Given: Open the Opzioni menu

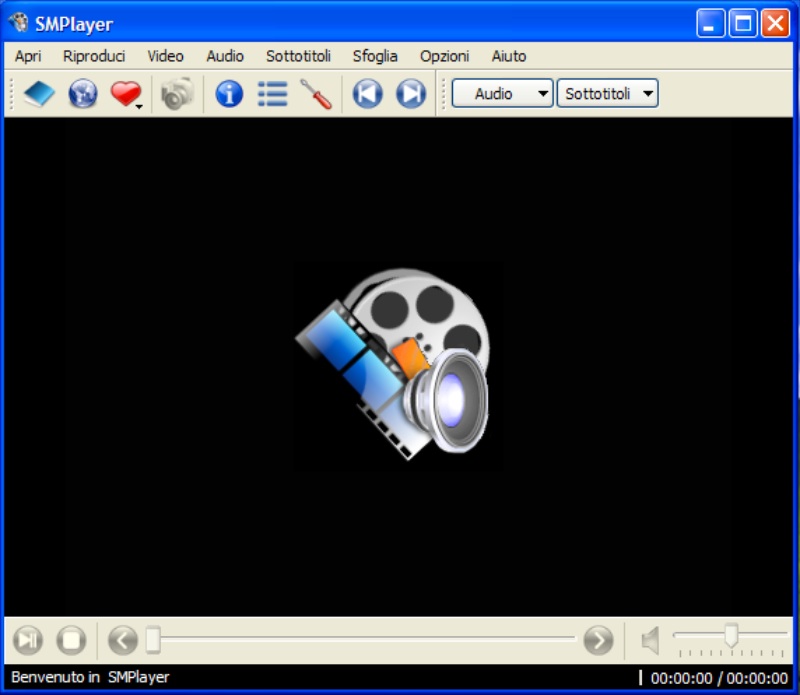Looking at the screenshot, I should pyautogui.click(x=444, y=56).
